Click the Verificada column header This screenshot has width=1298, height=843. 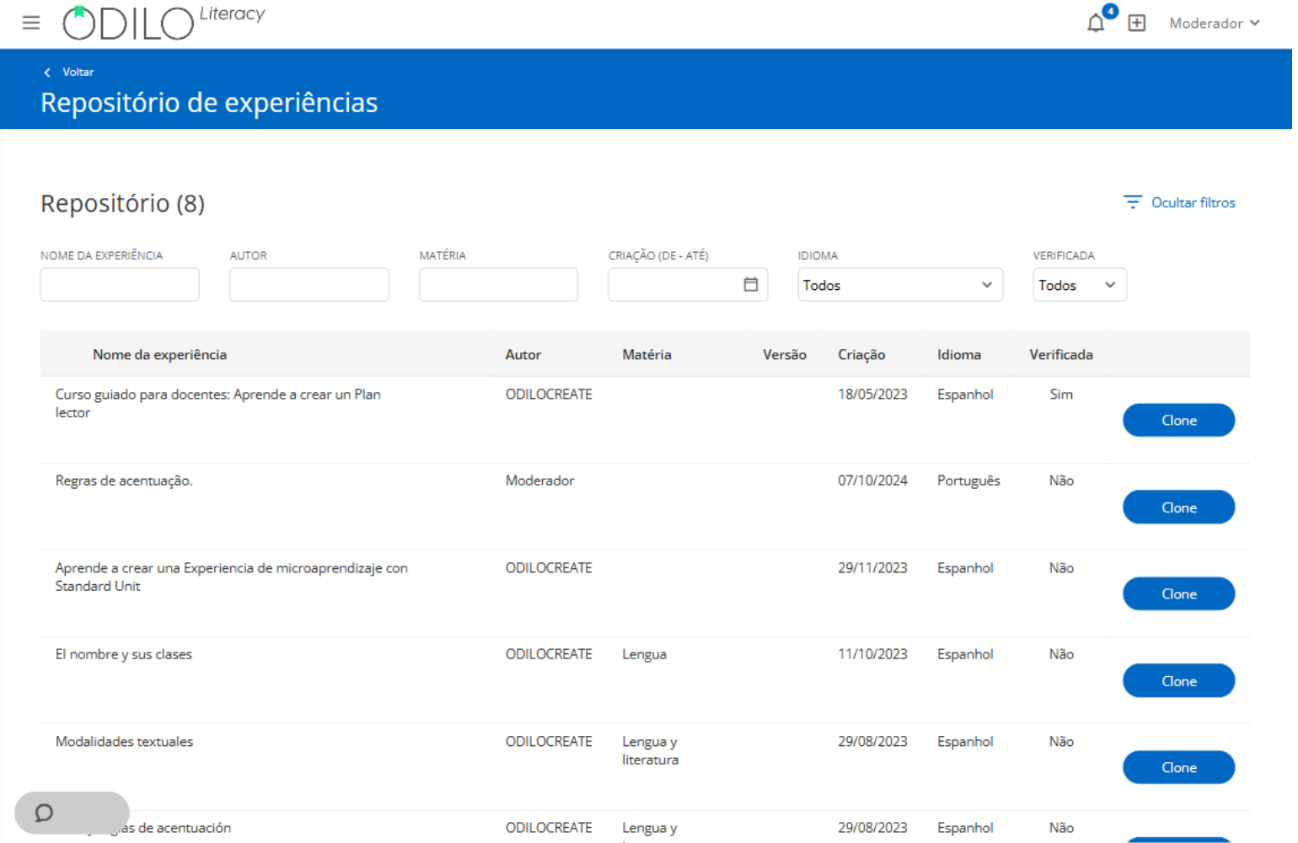(1061, 354)
